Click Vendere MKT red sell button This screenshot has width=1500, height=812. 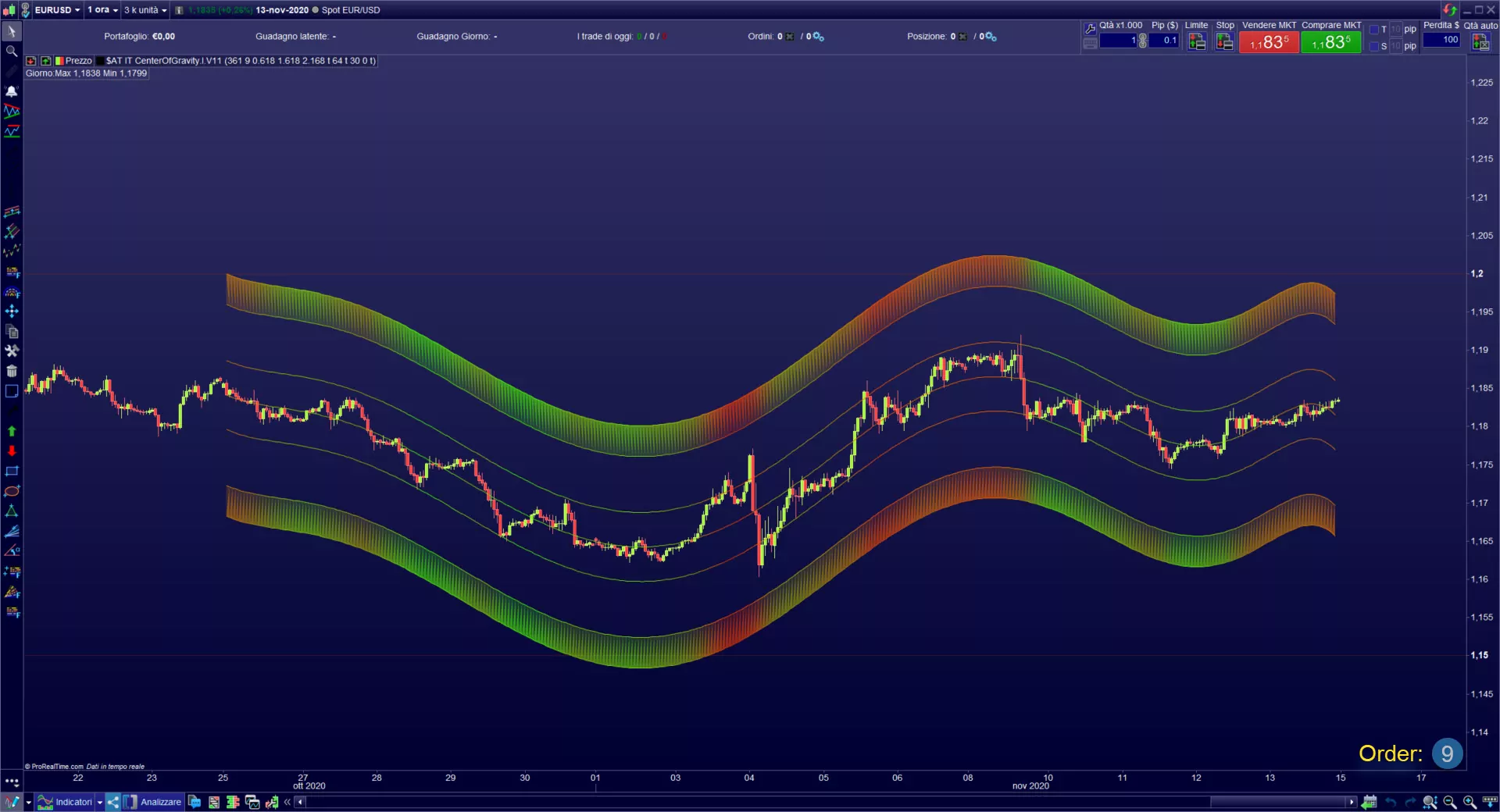pyautogui.click(x=1269, y=42)
